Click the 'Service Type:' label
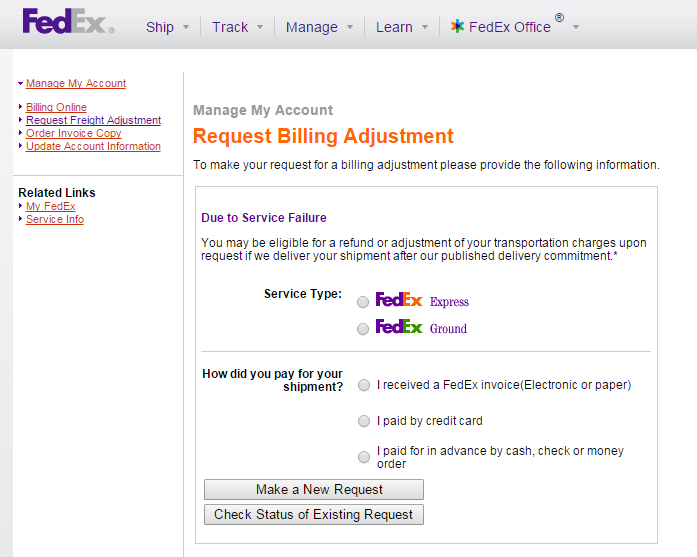 [303, 294]
